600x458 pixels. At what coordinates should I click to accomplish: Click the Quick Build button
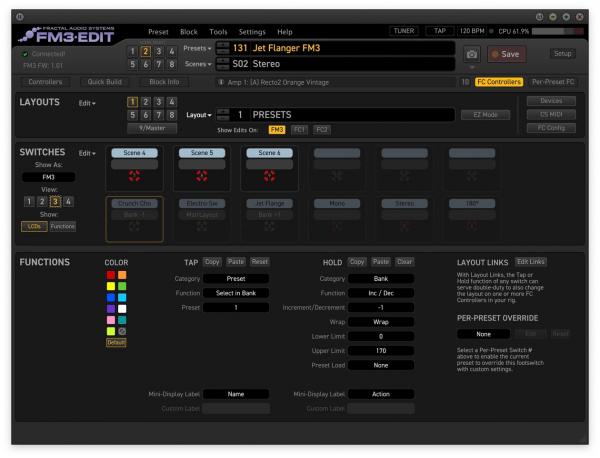point(104,82)
